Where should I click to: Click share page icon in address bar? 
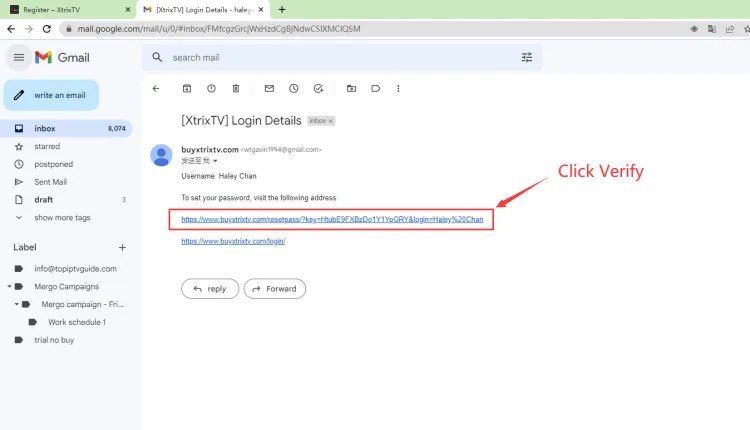pos(730,29)
